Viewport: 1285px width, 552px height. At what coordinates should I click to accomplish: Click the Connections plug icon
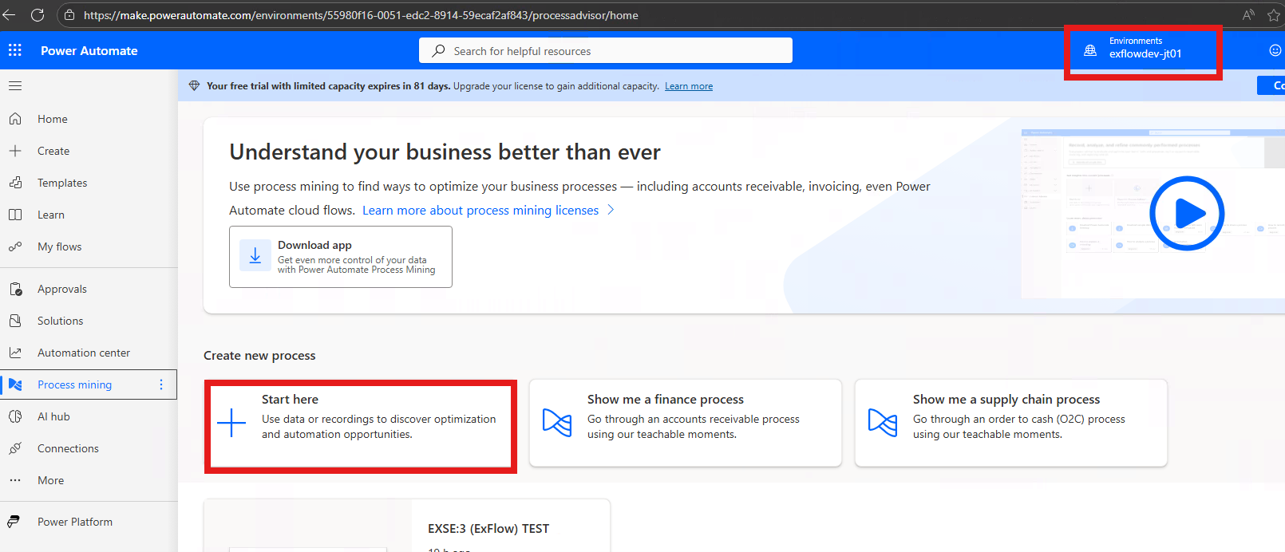click(15, 449)
